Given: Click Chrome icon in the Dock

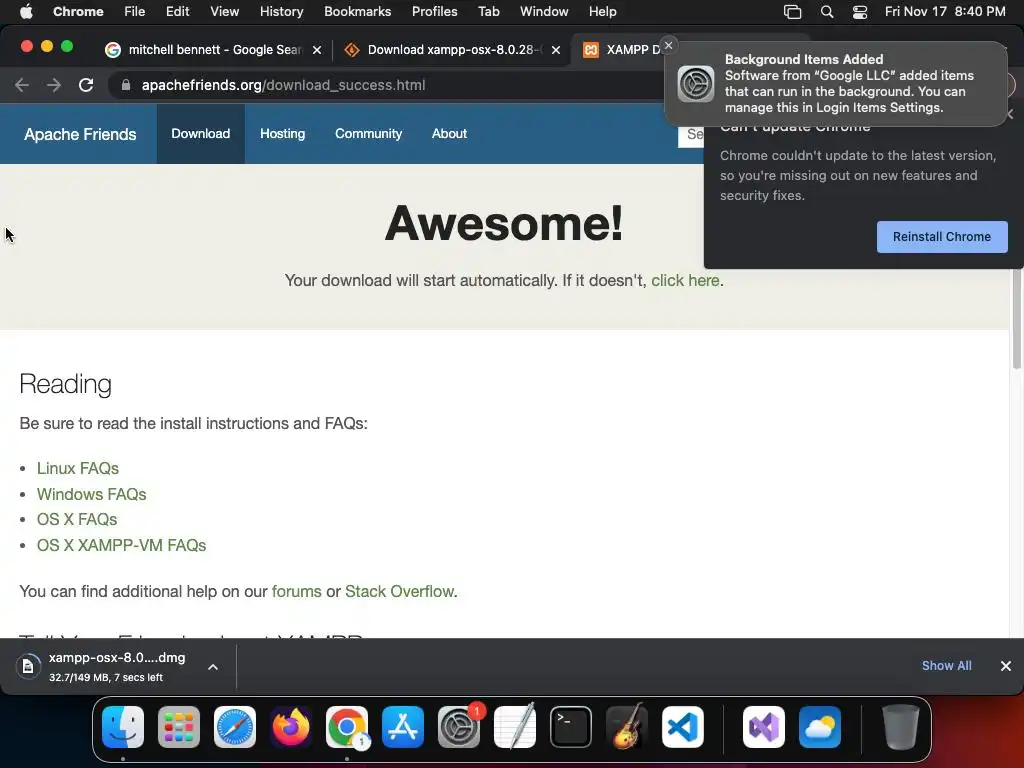Looking at the screenshot, I should coord(347,727).
